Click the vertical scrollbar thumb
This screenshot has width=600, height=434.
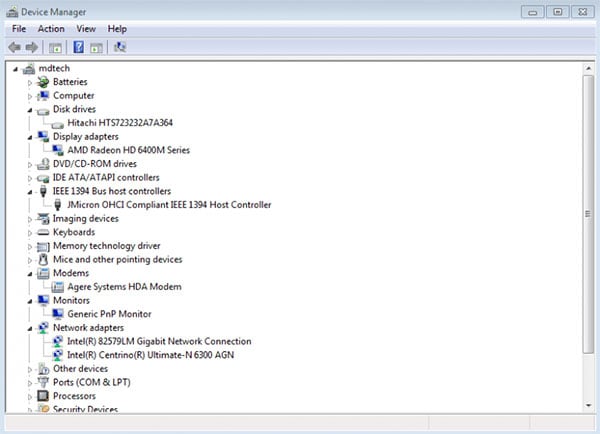coord(588,214)
